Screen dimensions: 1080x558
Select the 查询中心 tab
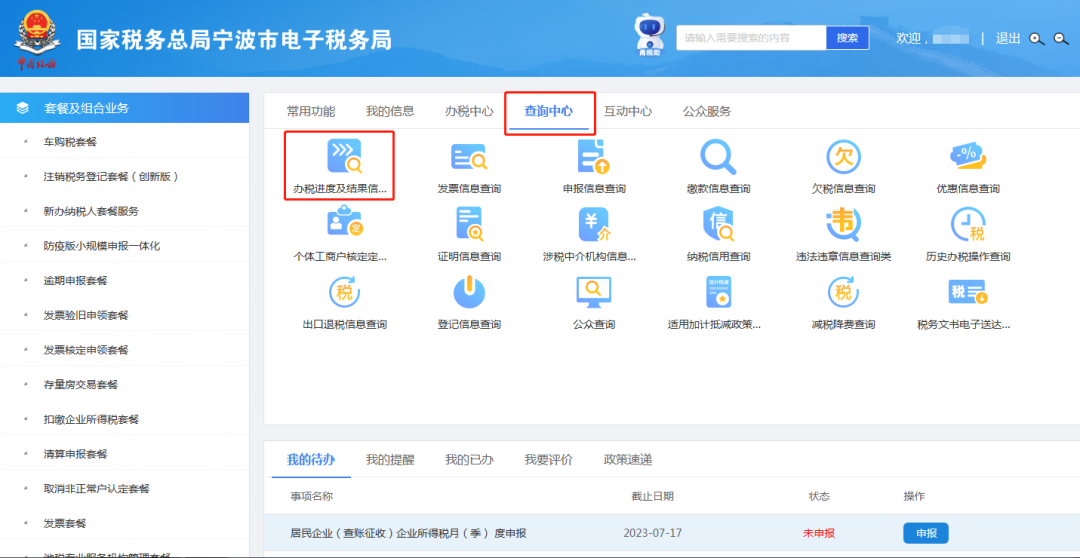tap(548, 111)
